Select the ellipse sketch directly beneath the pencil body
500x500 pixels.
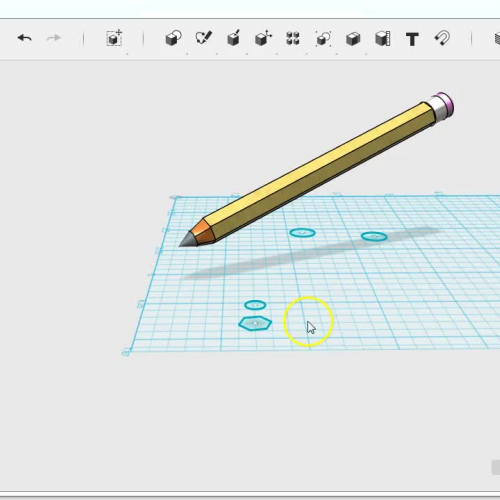pyautogui.click(x=302, y=233)
